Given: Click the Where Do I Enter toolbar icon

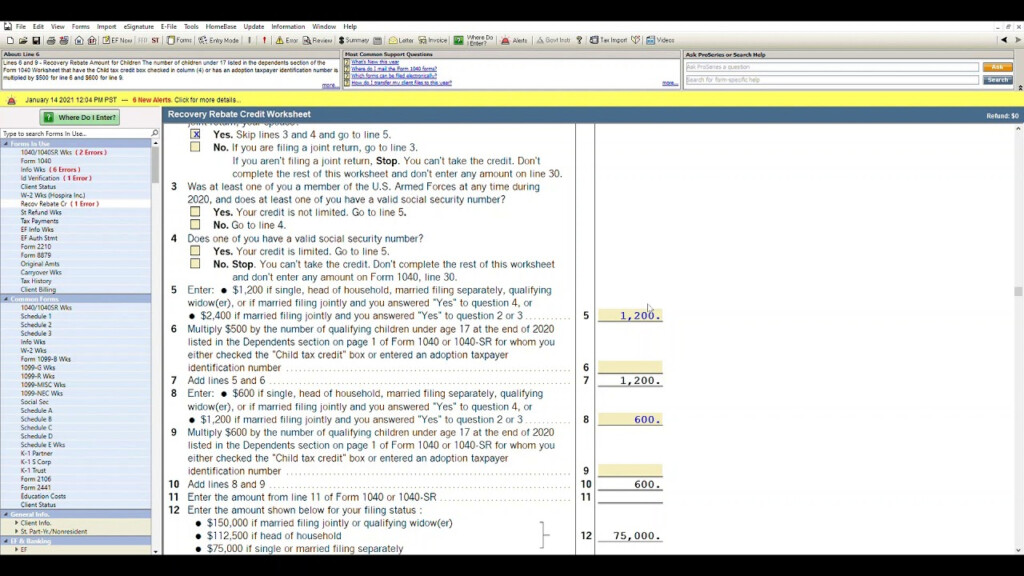Looking at the screenshot, I should tap(474, 40).
